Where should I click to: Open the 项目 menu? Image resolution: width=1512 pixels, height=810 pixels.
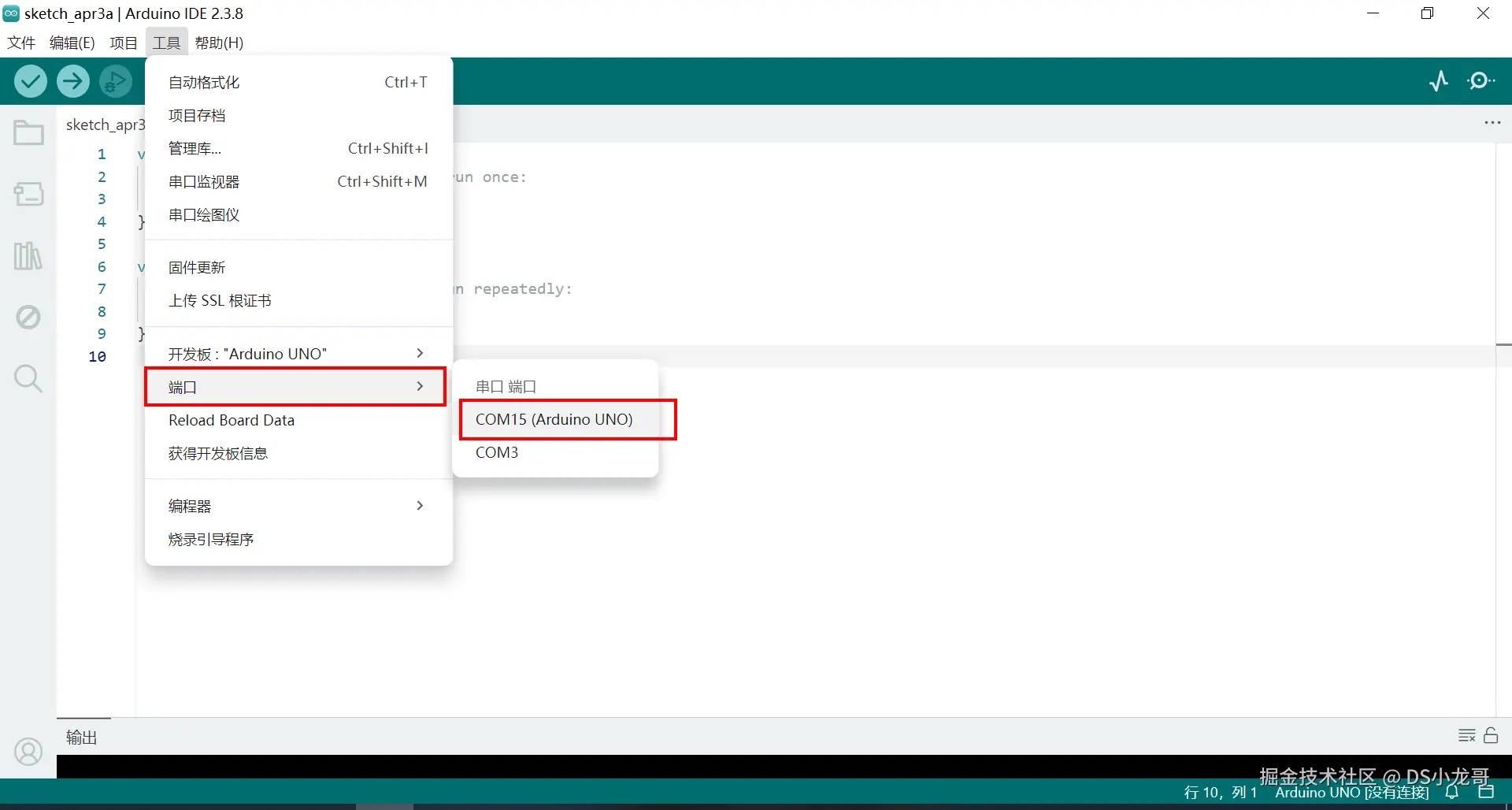[124, 43]
